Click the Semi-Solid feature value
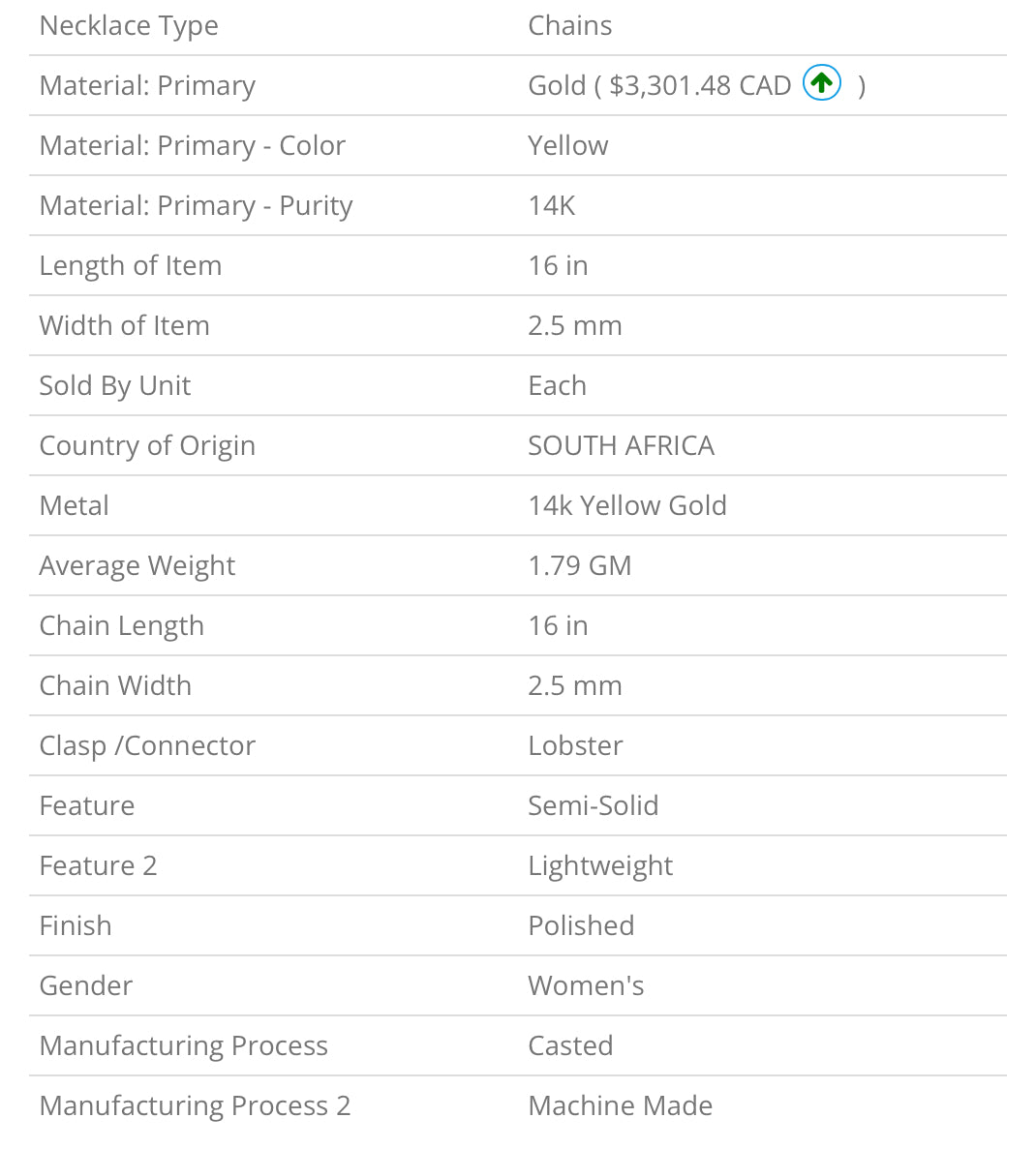This screenshot has height=1149, width=1036. (594, 806)
